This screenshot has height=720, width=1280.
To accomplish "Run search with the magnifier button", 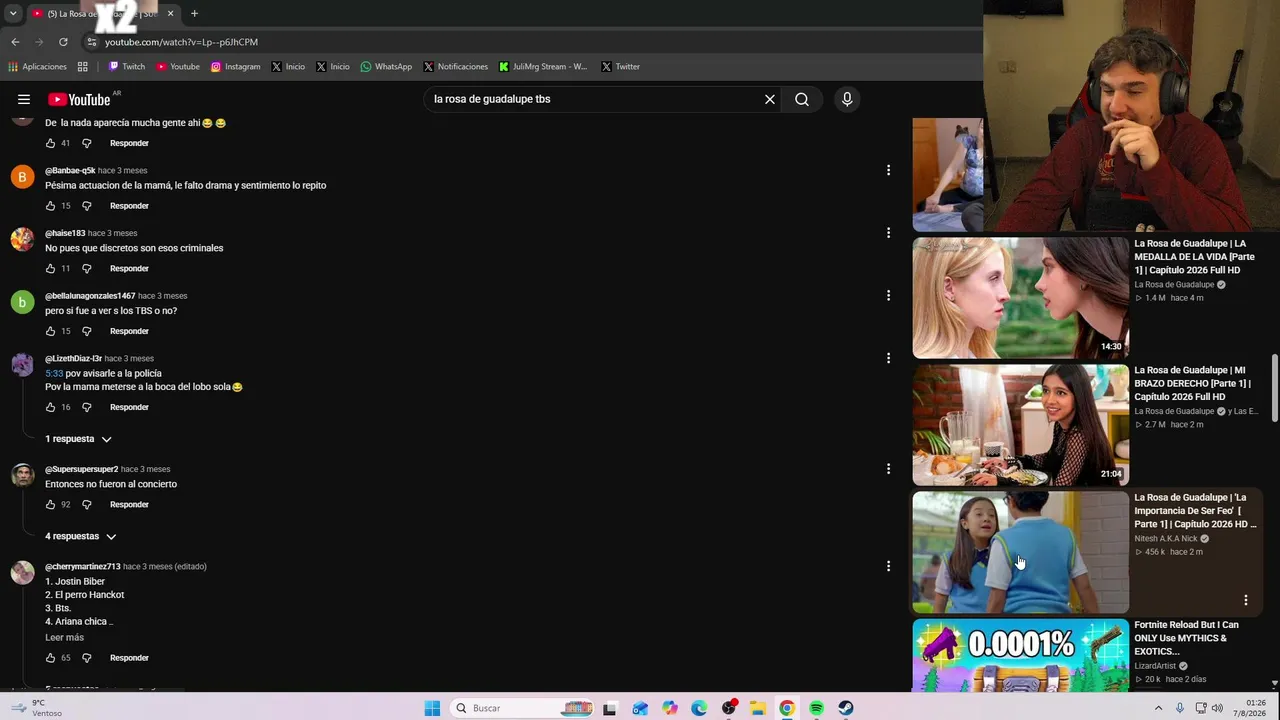I will click(x=802, y=99).
